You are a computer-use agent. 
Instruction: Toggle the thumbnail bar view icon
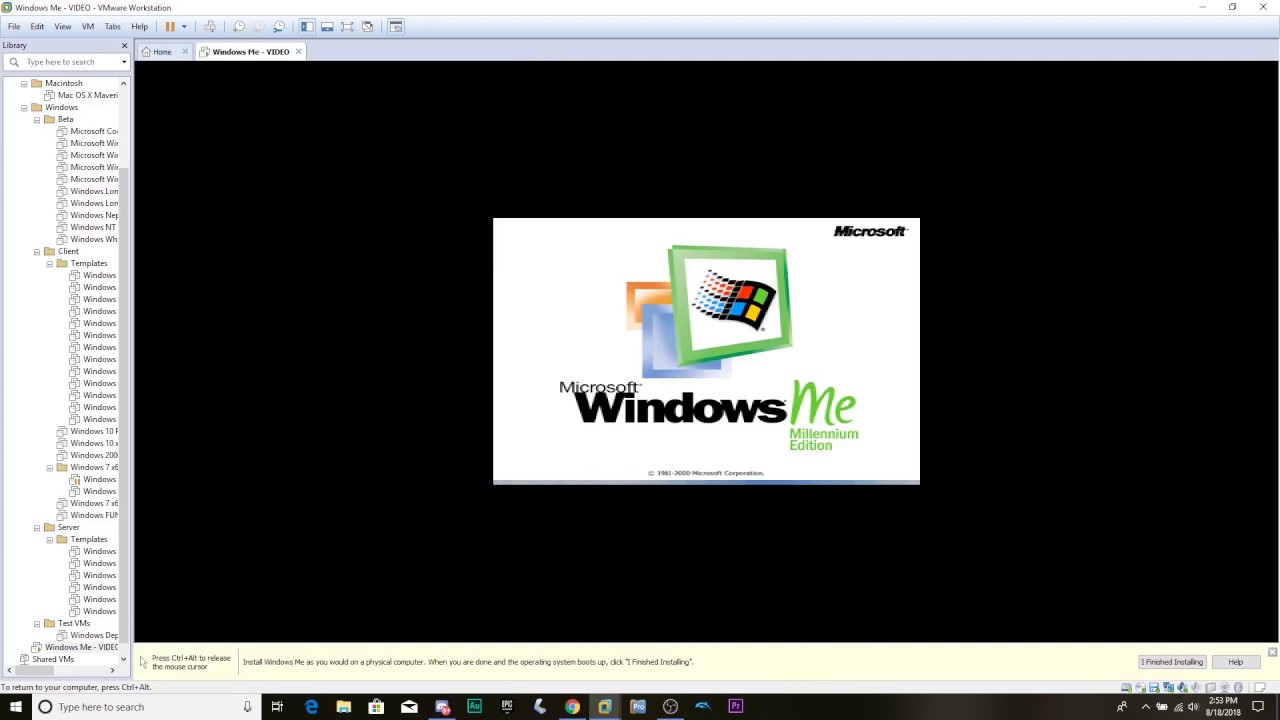coord(327,27)
